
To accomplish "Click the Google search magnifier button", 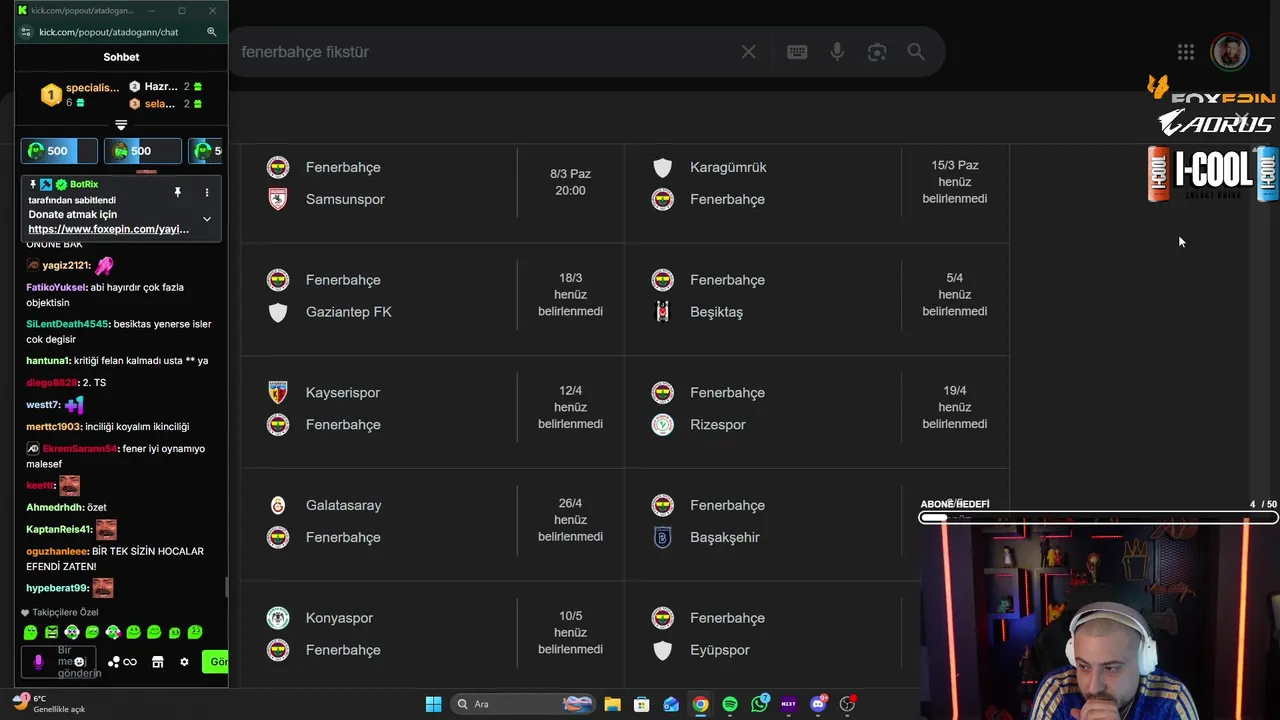I will pos(916,52).
